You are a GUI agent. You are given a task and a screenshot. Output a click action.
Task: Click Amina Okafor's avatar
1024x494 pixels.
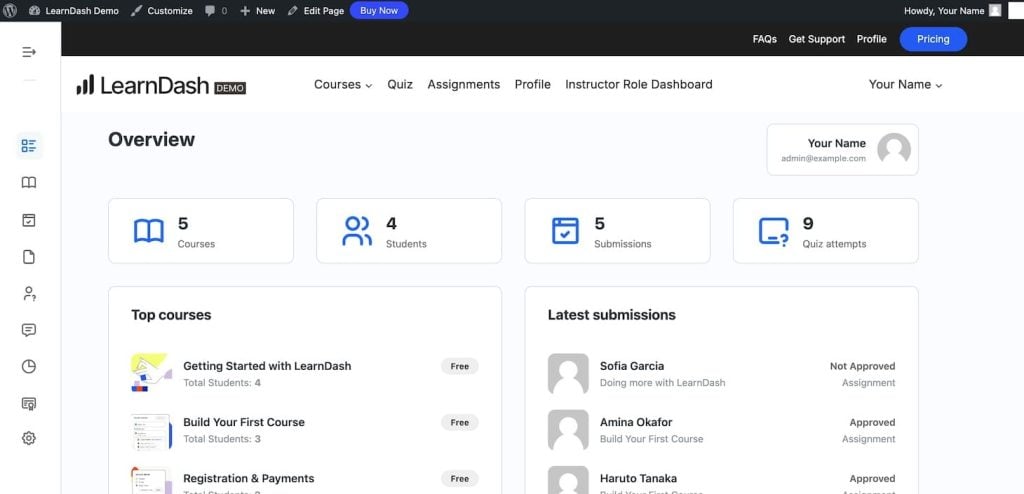pyautogui.click(x=568, y=430)
